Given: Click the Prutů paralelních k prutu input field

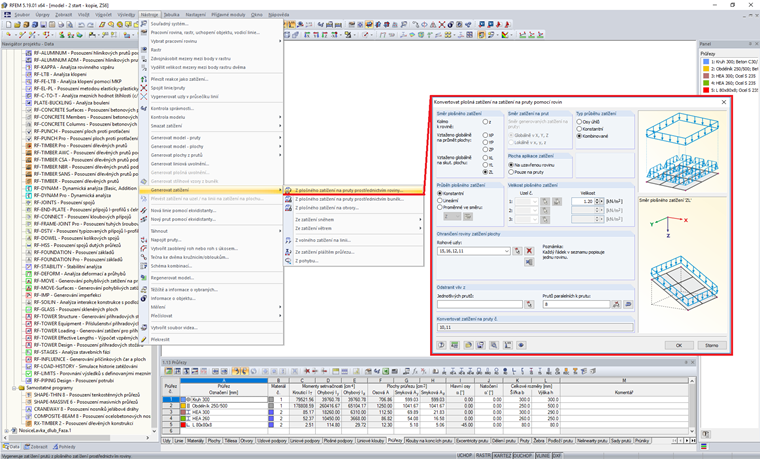Looking at the screenshot, I should (576, 304).
